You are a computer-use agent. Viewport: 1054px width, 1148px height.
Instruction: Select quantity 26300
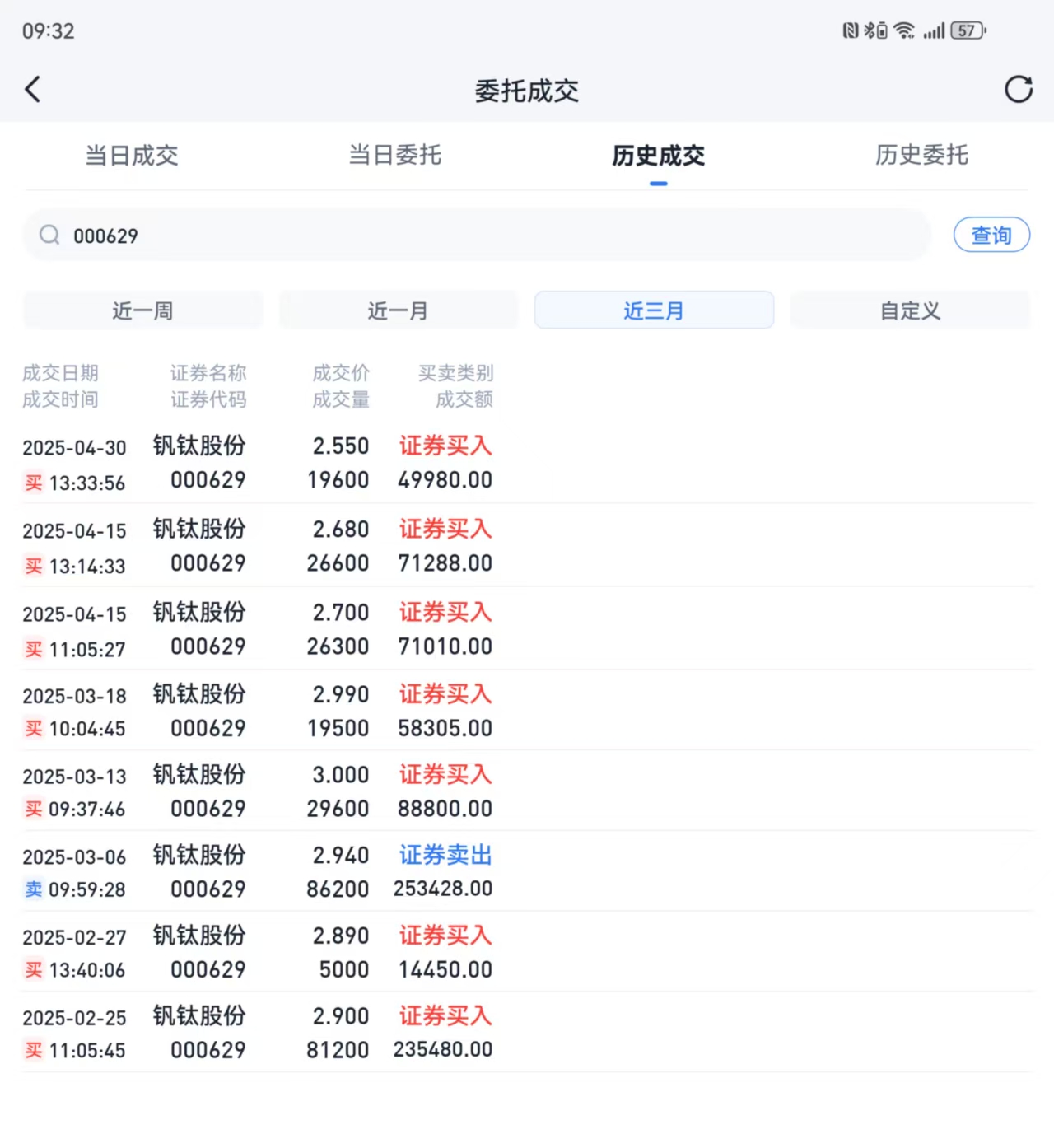click(x=338, y=646)
